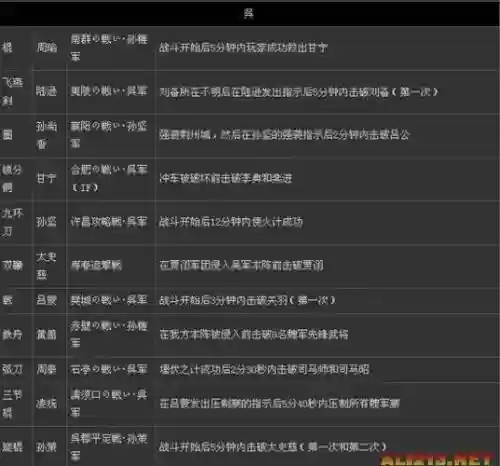Select the 甘宁 character name cell

click(x=46, y=178)
